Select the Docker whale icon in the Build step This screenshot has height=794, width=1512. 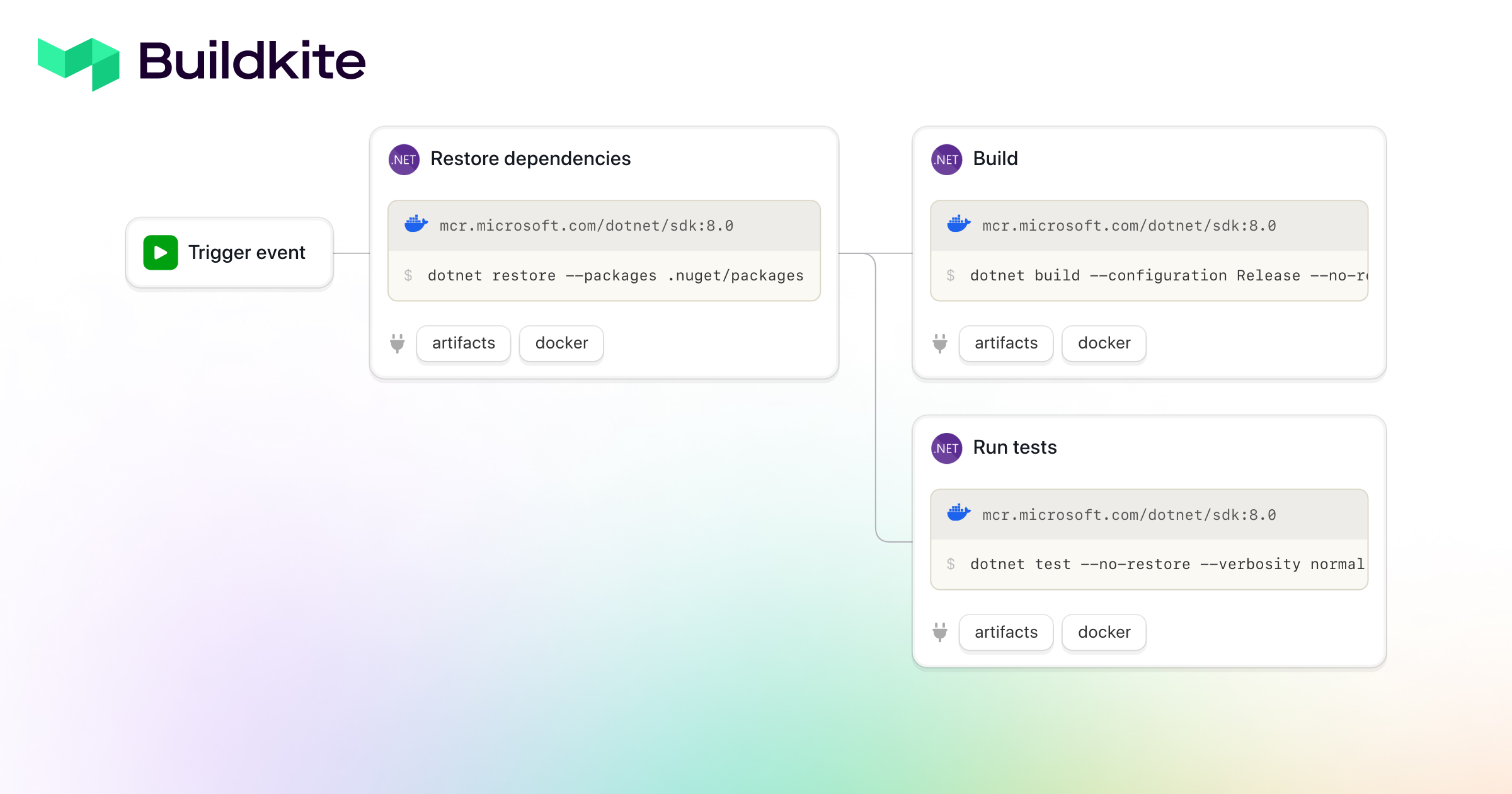958,225
